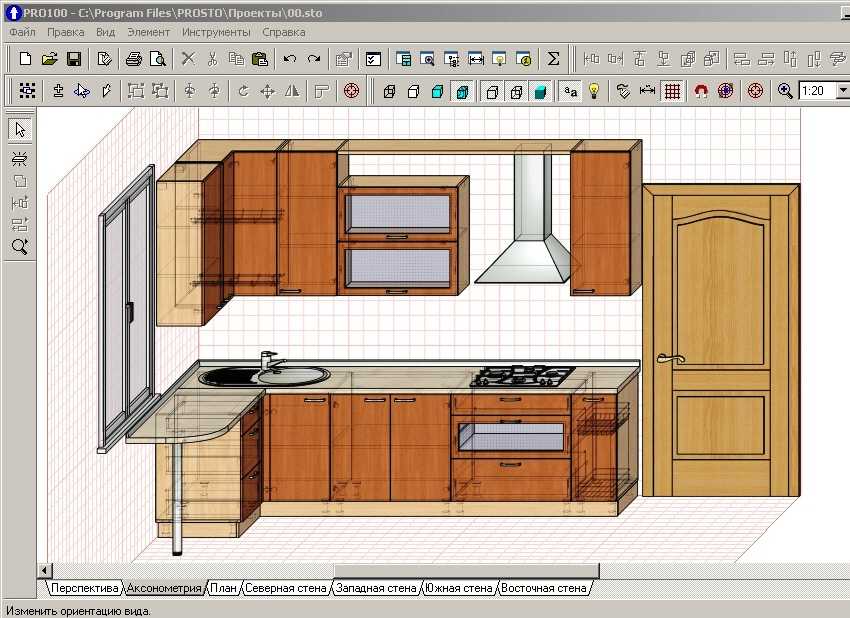Toggle the red magnet snap button
This screenshot has height=618, width=850.
tap(700, 91)
